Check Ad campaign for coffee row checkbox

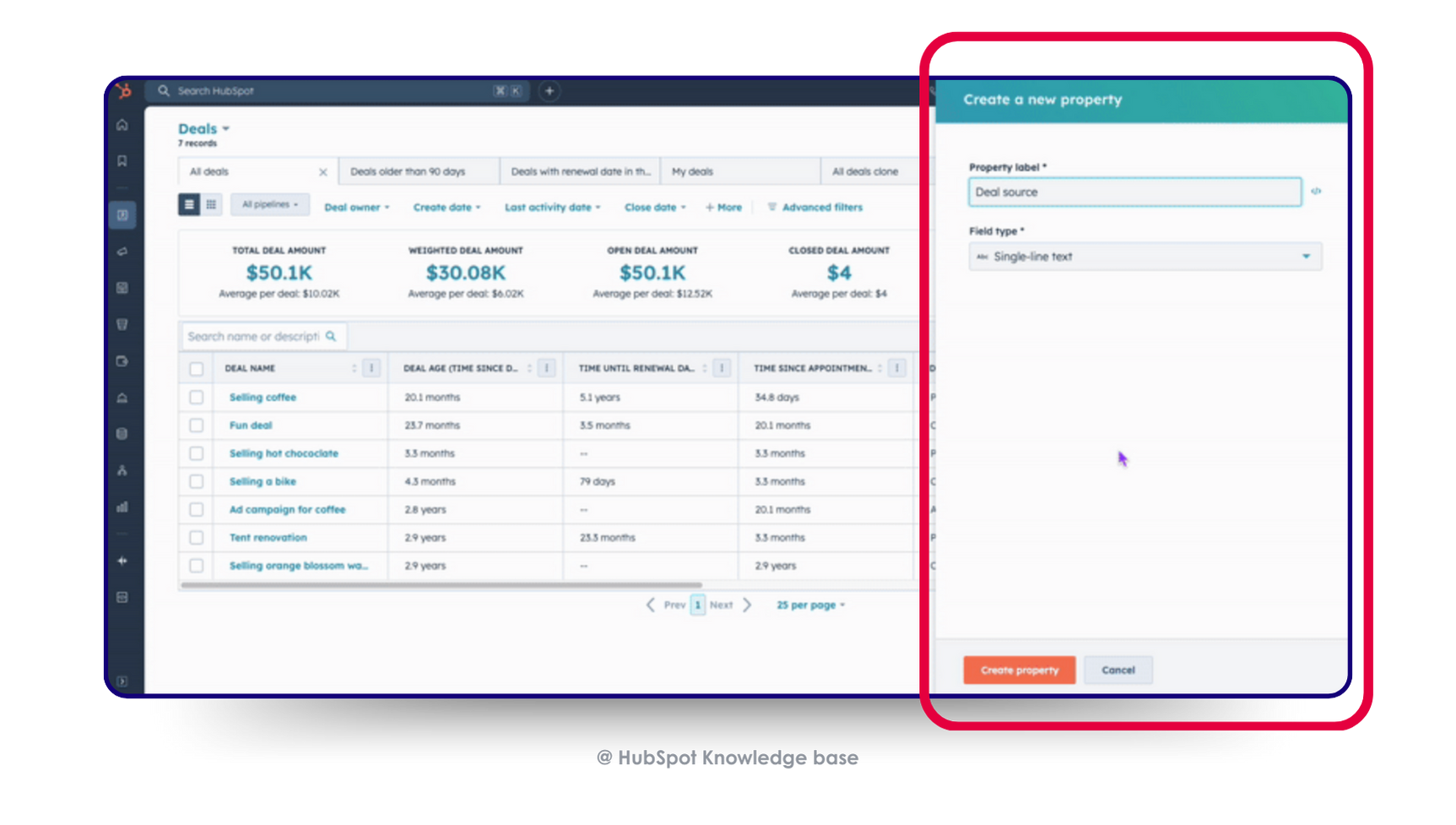click(197, 510)
